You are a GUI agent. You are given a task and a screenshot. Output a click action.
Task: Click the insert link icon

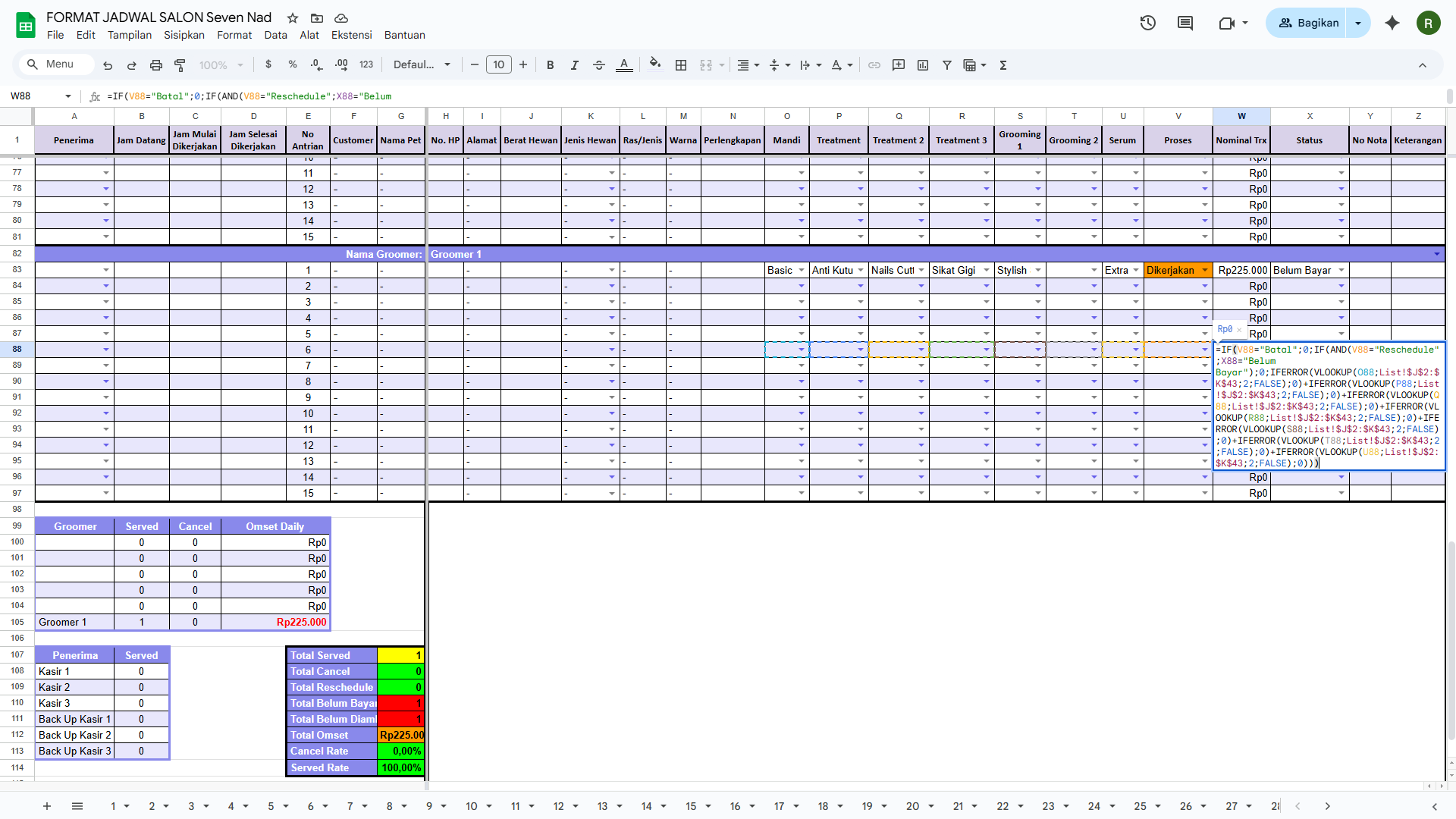pos(874,65)
